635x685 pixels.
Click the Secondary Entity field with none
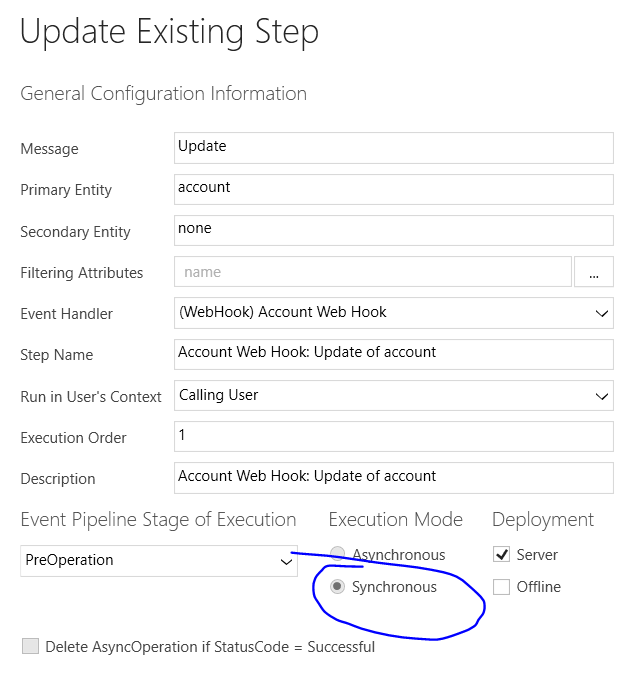pyautogui.click(x=393, y=230)
